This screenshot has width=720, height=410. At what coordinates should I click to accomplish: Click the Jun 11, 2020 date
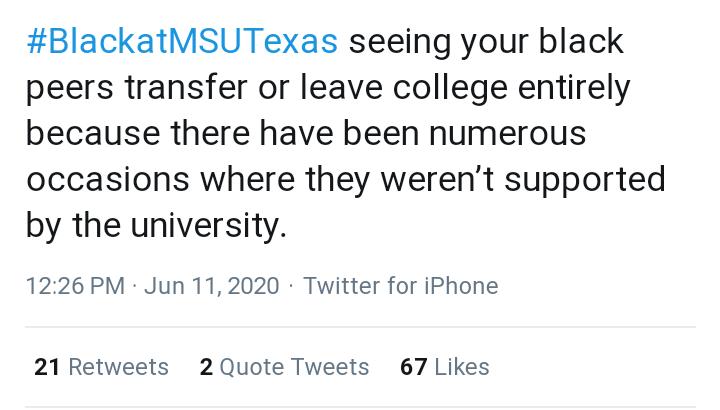pyautogui.click(x=212, y=286)
